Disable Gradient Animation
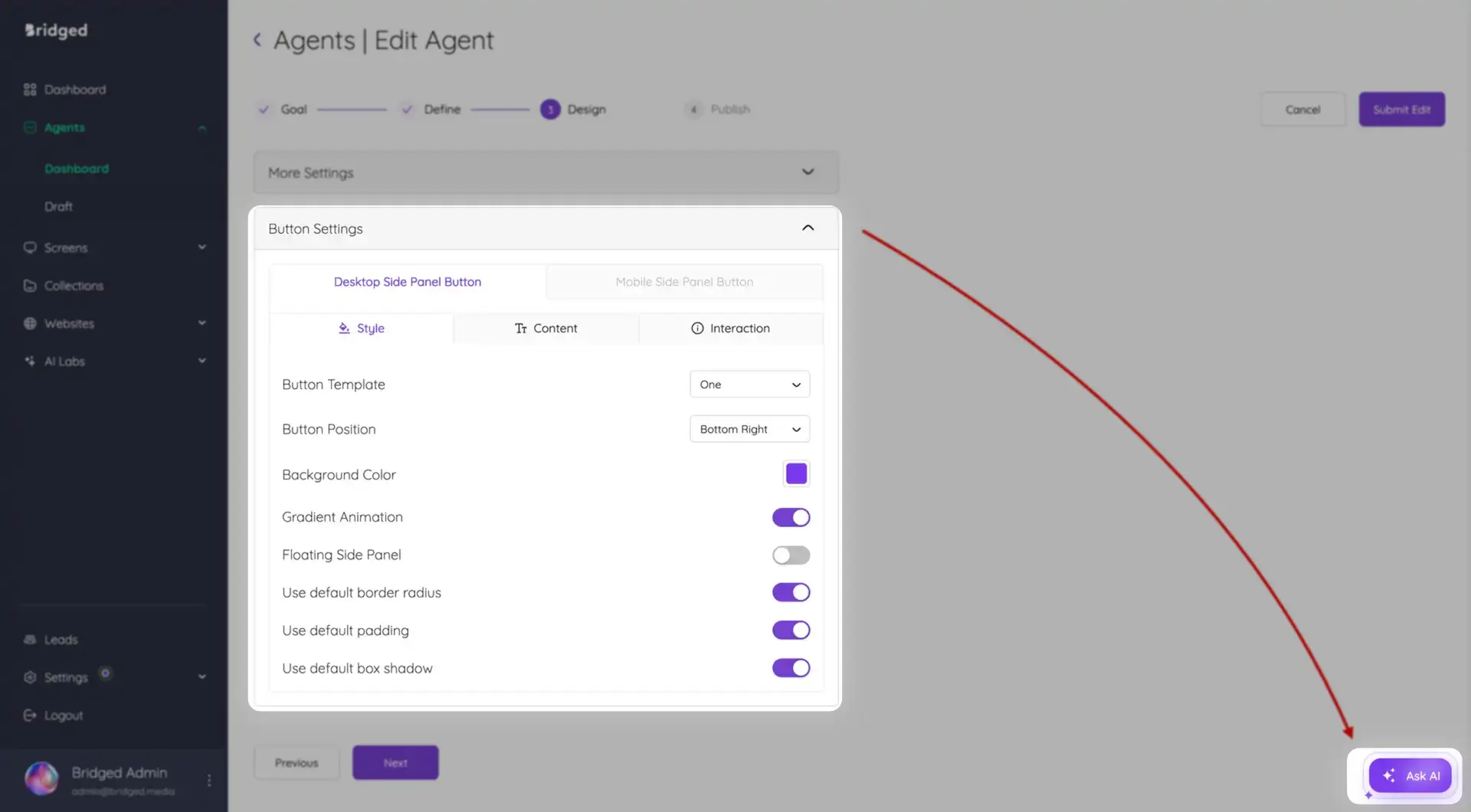The width and height of the screenshot is (1471, 812). 791,516
